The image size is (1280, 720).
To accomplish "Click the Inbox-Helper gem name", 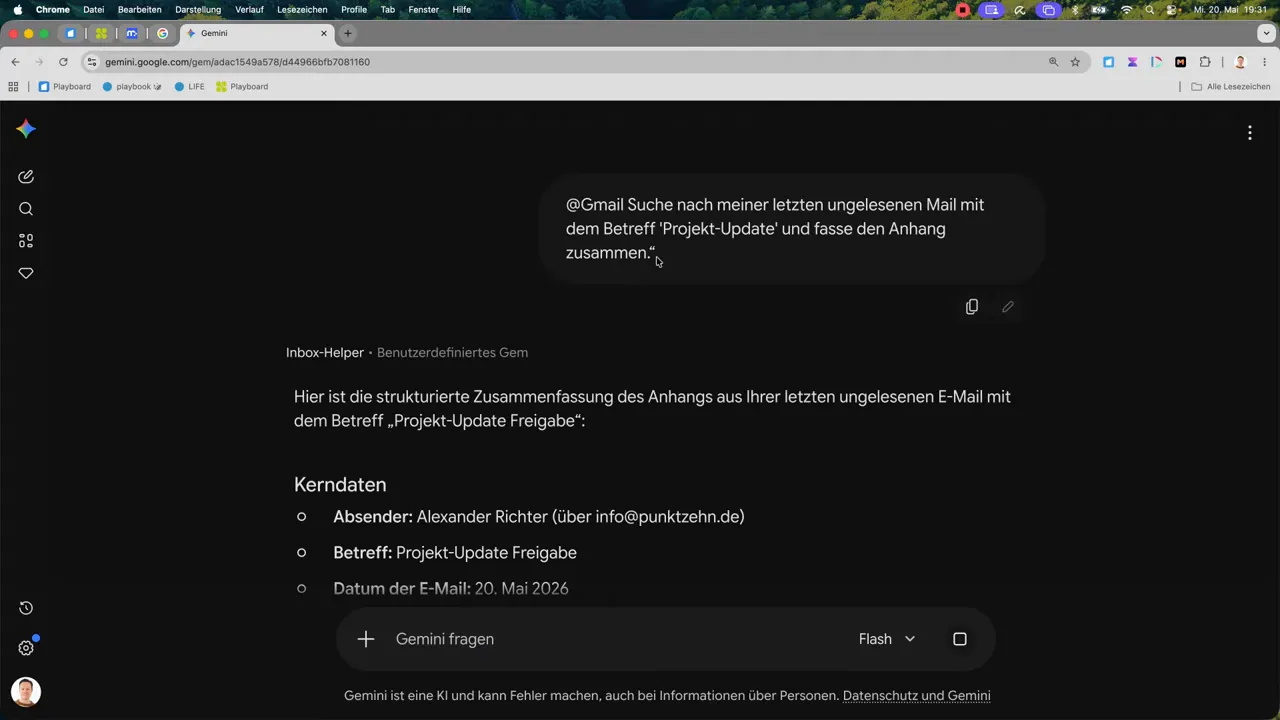I will (325, 353).
